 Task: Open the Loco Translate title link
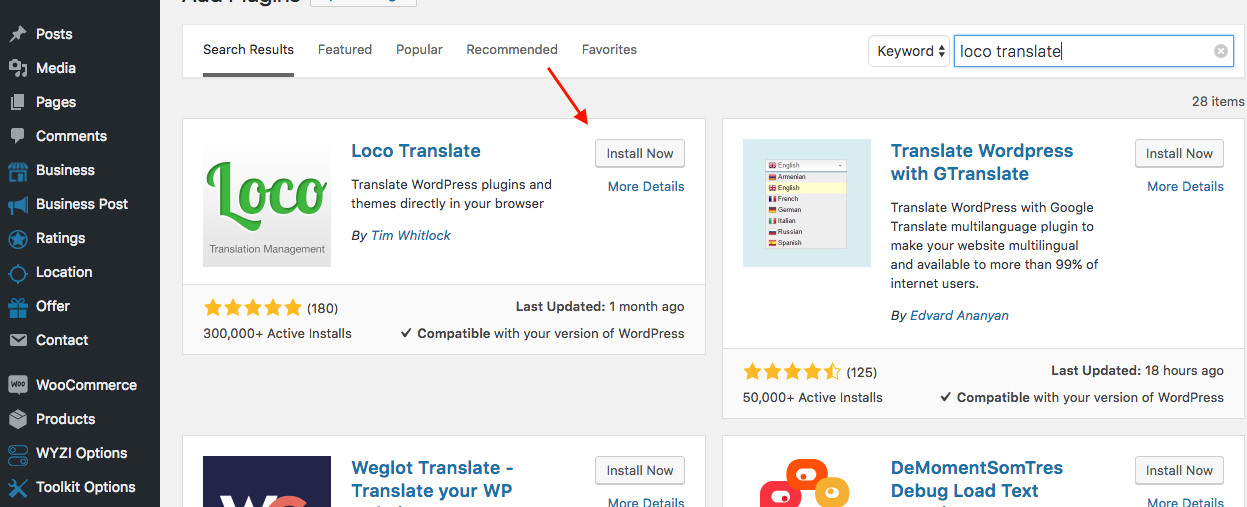click(416, 151)
